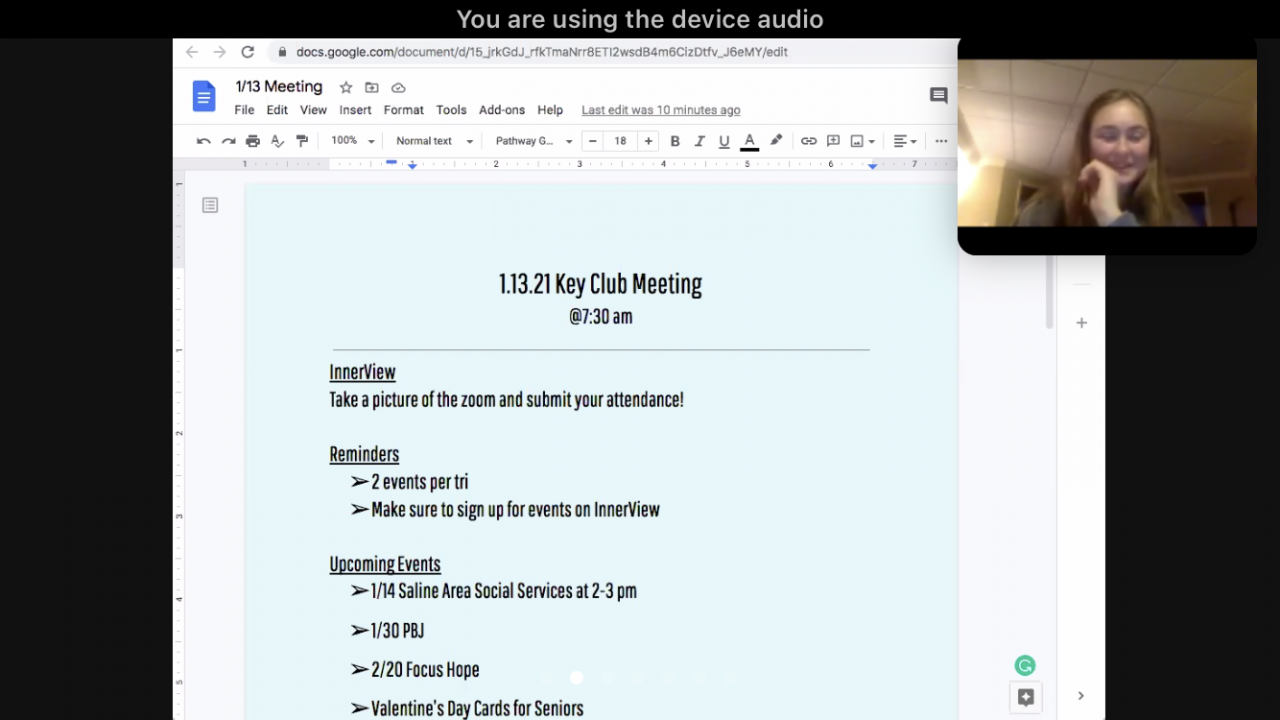Screen dimensions: 1280x720
Task: Click the 'Last edit was 10 minutes ago' link
Action: [x=661, y=110]
